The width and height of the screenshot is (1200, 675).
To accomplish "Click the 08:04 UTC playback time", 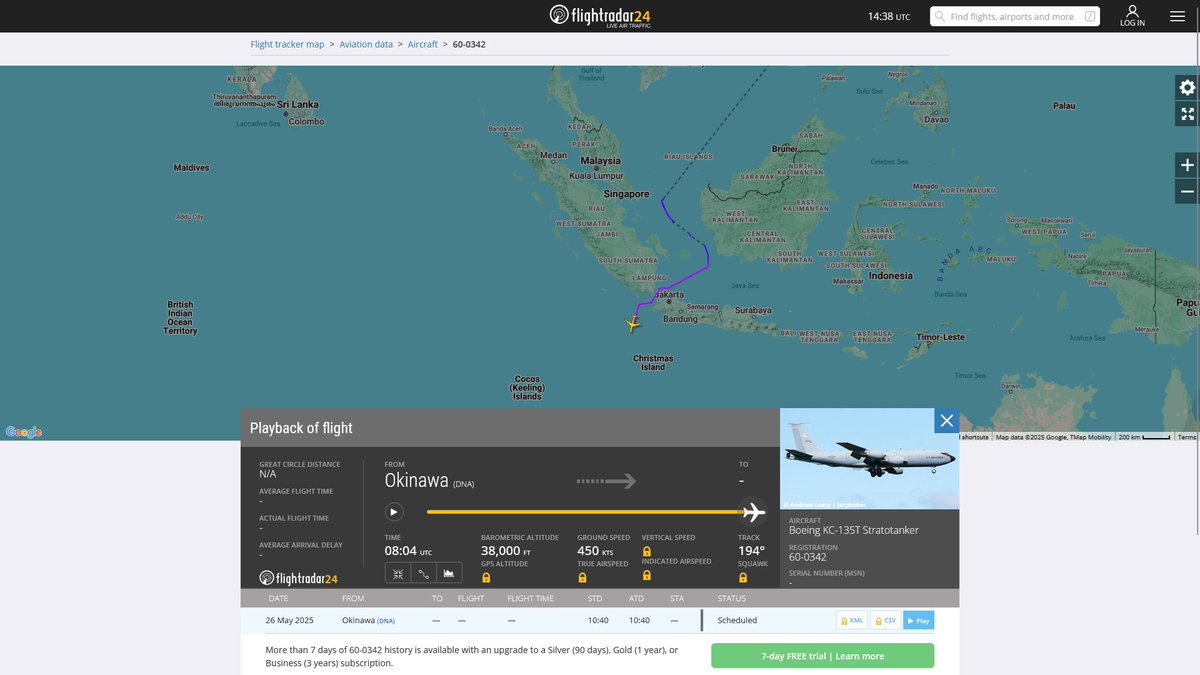I will (408, 551).
